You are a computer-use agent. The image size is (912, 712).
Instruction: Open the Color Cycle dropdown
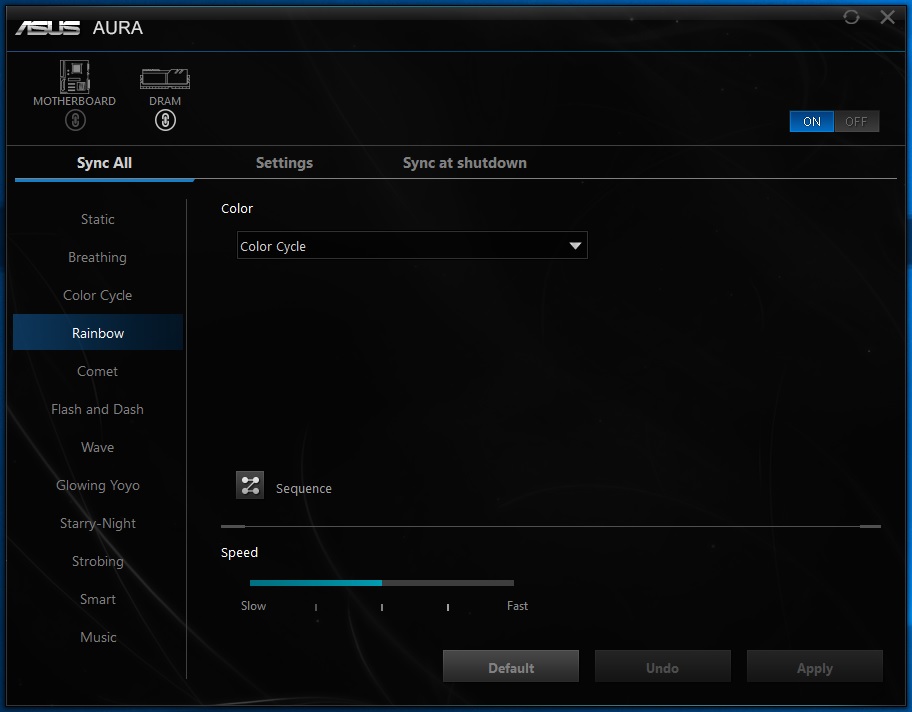pos(412,245)
